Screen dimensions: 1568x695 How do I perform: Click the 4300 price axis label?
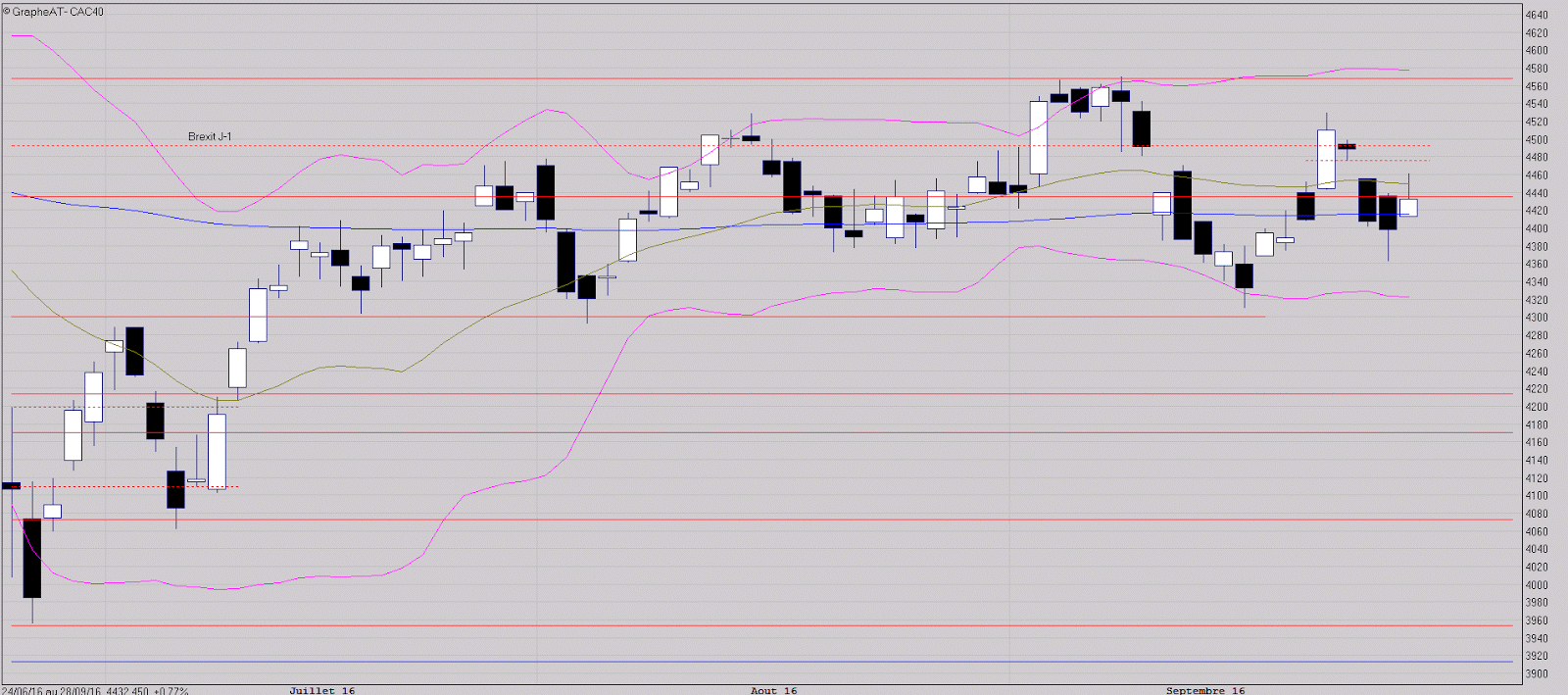click(1537, 318)
